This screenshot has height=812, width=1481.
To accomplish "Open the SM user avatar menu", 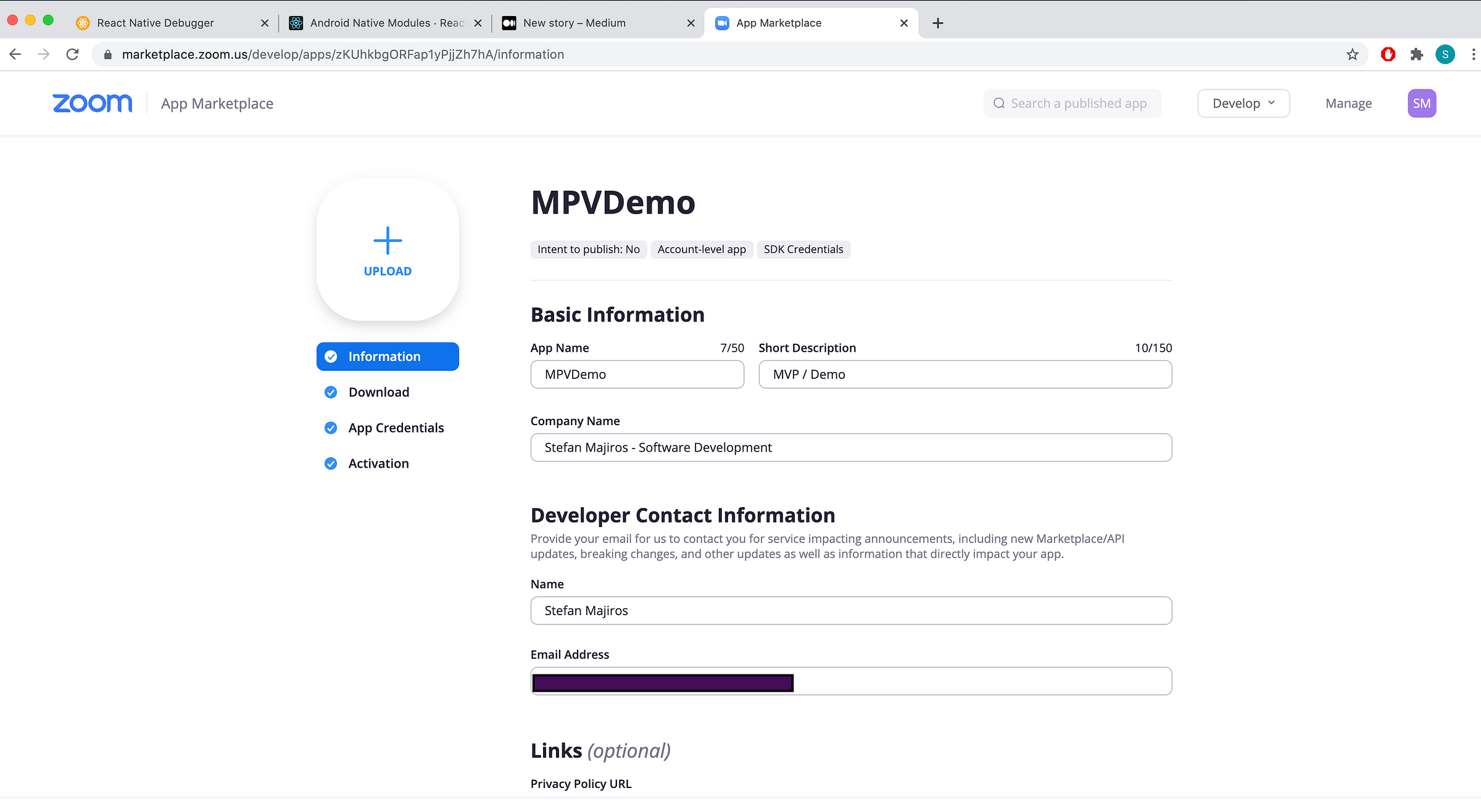I will [x=1421, y=103].
